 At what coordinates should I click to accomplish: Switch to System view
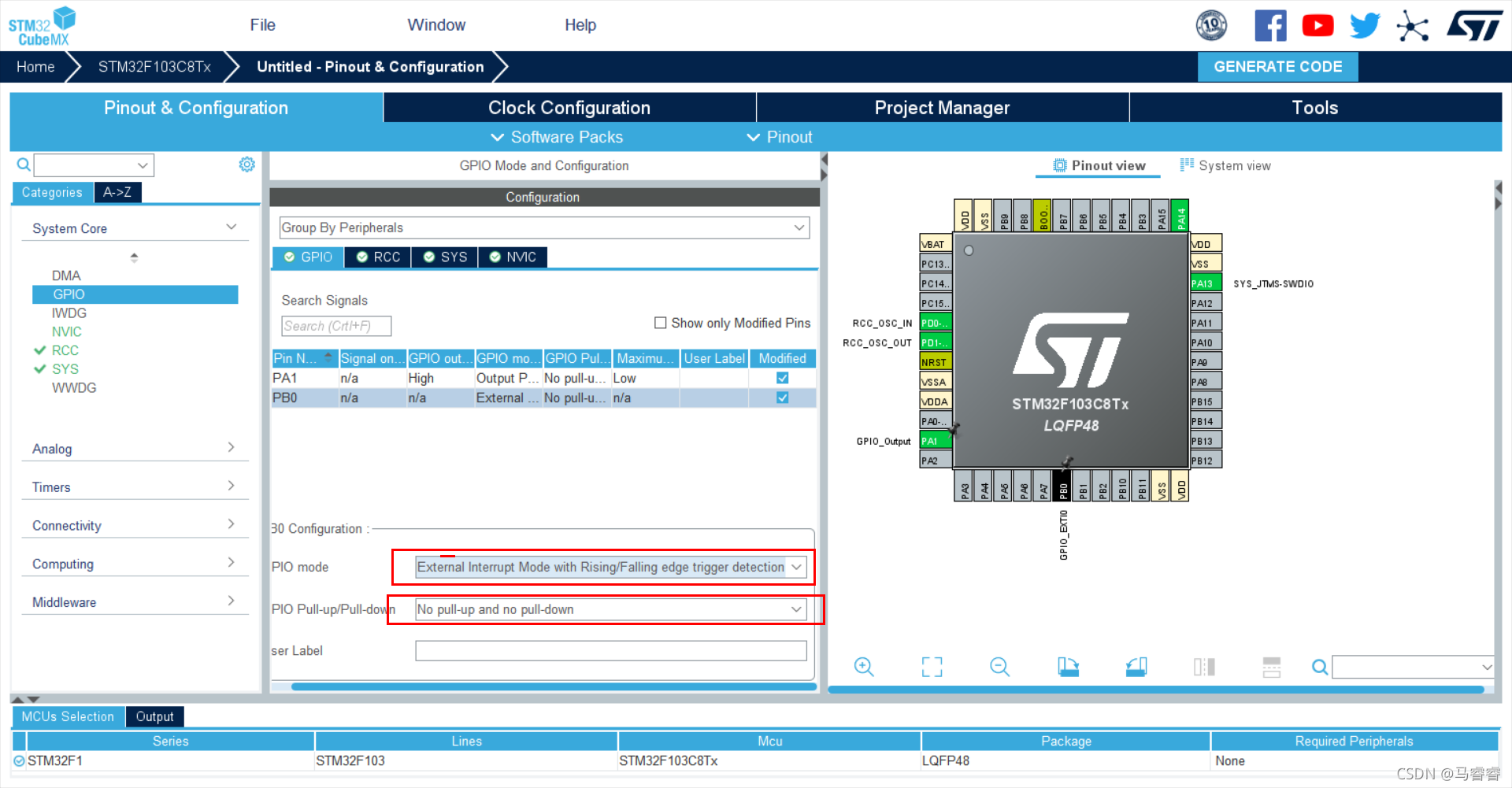click(x=1225, y=165)
